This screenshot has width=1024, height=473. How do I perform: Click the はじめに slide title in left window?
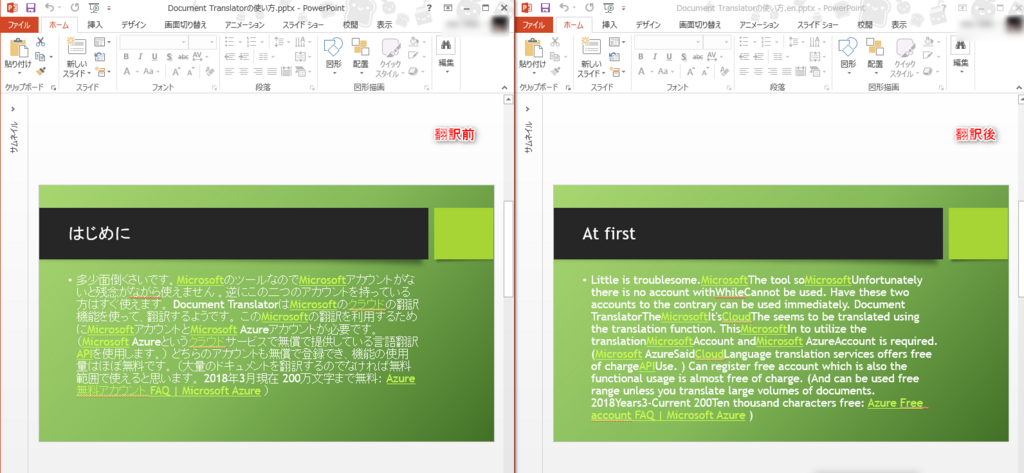(x=99, y=233)
